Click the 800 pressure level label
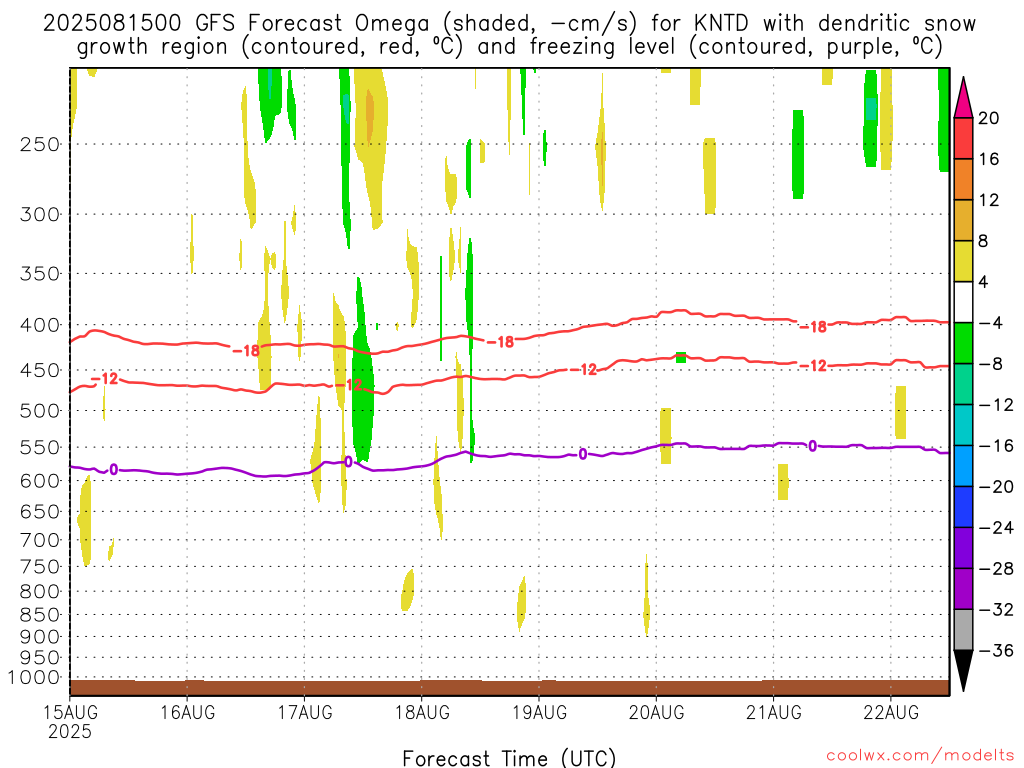The image size is (1024, 768). click(40, 592)
